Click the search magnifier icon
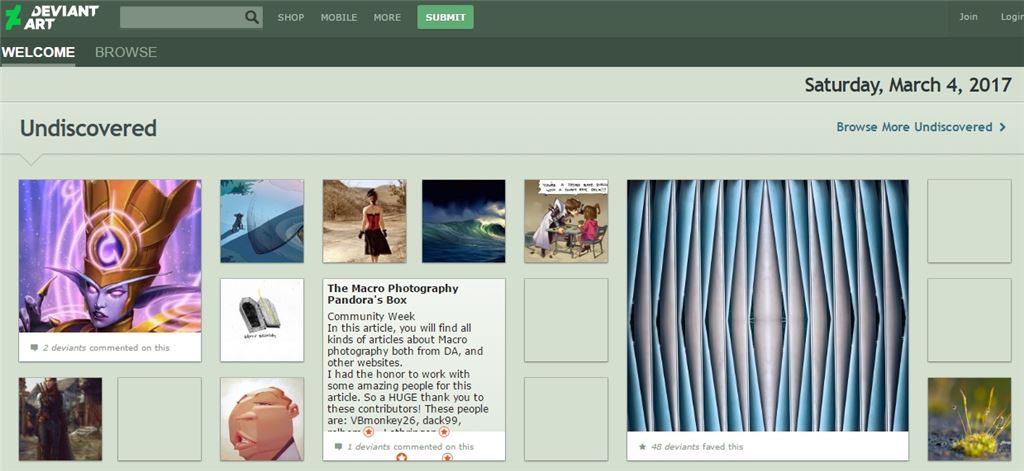The width and height of the screenshot is (1024, 471). coord(251,17)
